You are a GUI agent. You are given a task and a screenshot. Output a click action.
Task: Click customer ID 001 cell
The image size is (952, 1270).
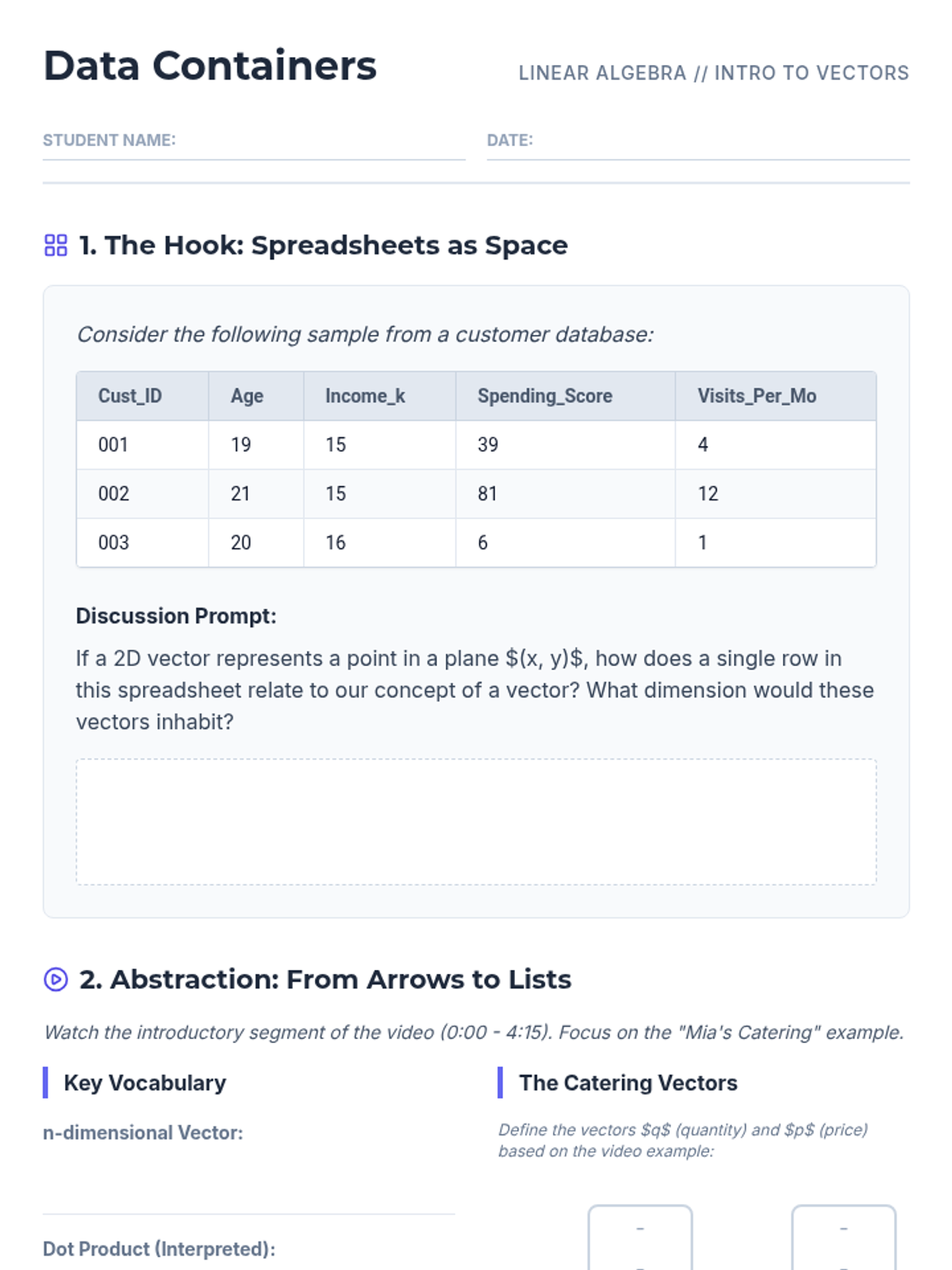[113, 444]
